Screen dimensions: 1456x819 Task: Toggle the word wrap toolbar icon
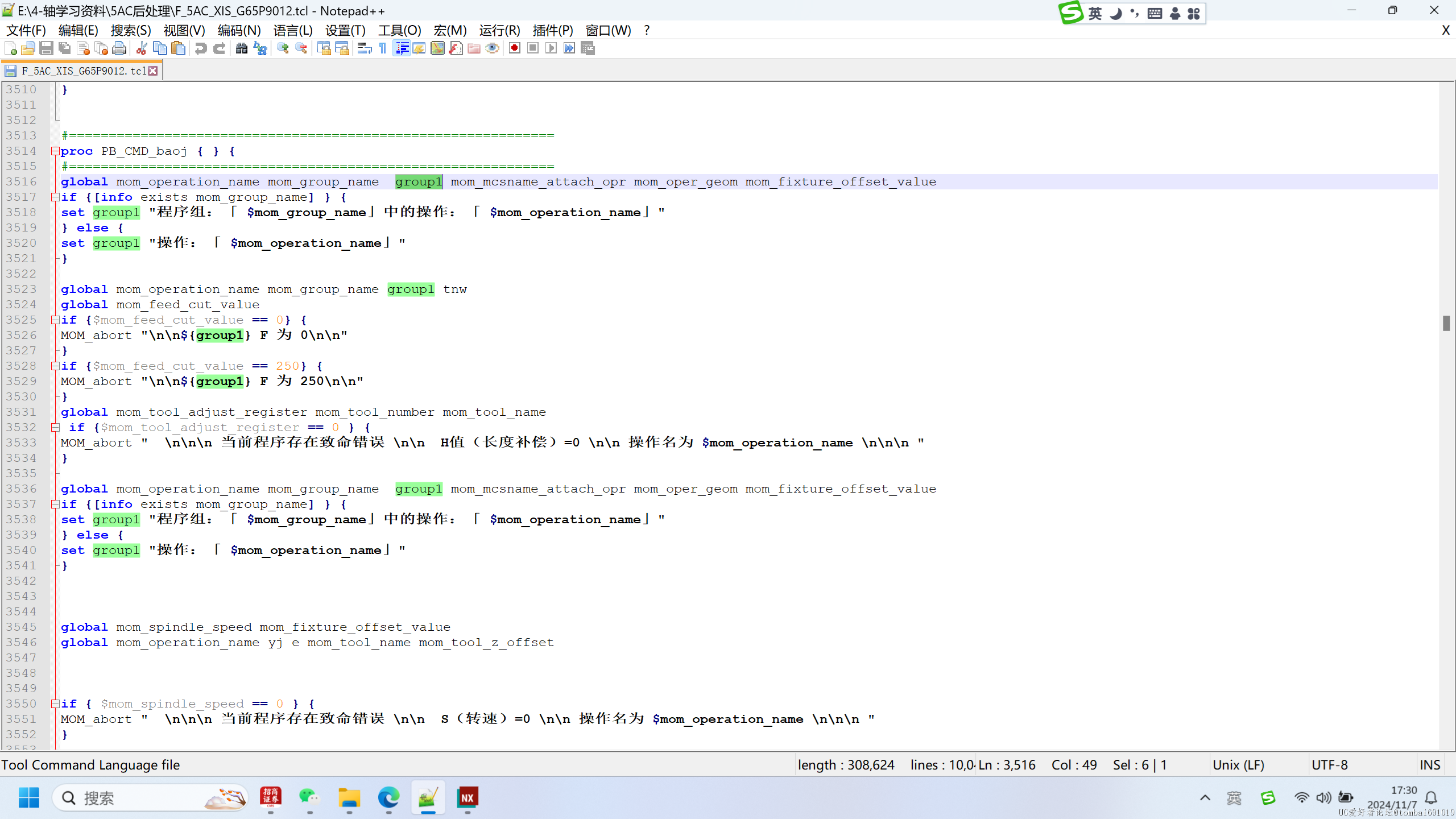[365, 48]
